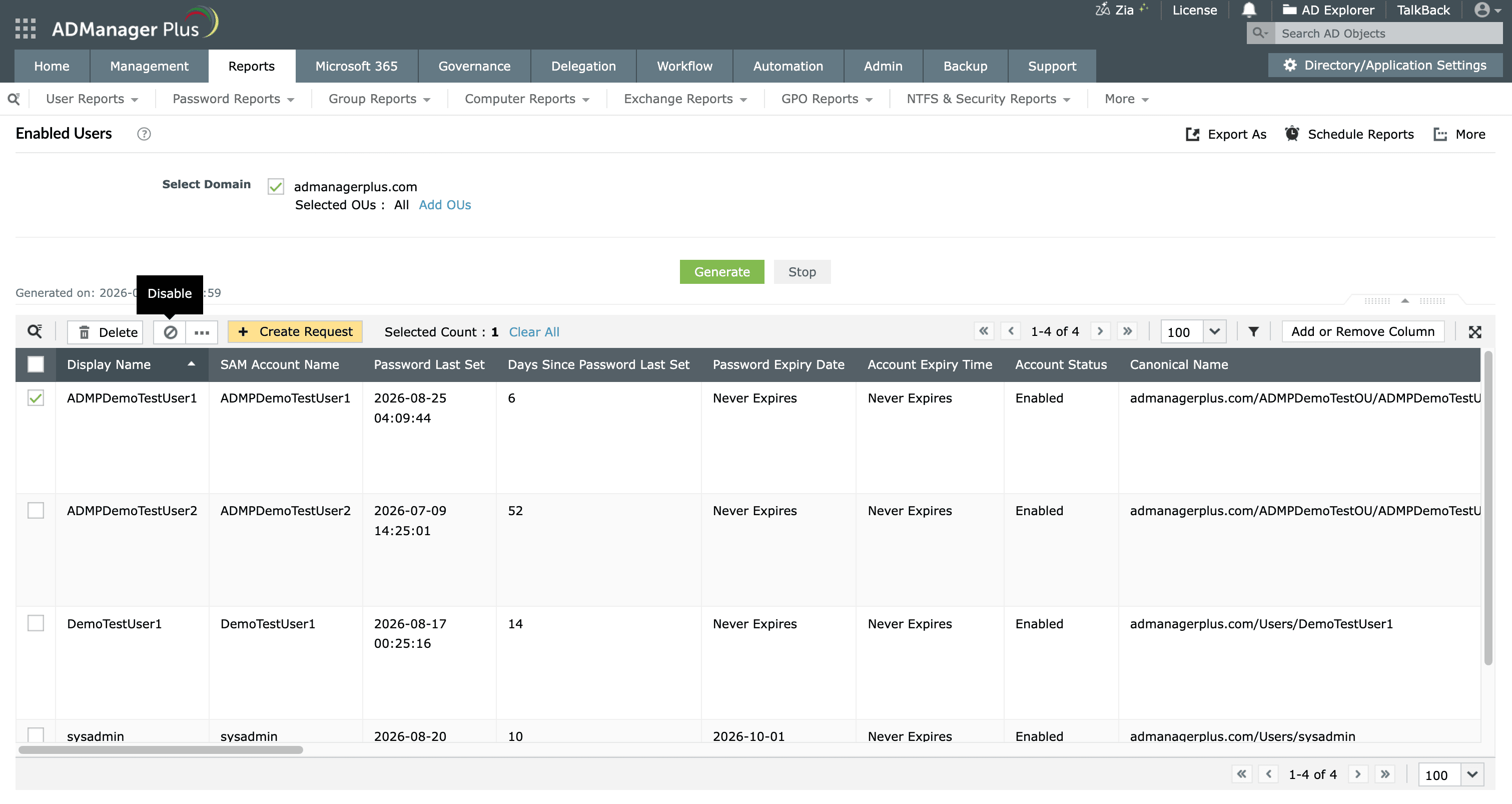Click the filter funnel icon
Screen dimensions: 1512x804
pyautogui.click(x=1253, y=332)
